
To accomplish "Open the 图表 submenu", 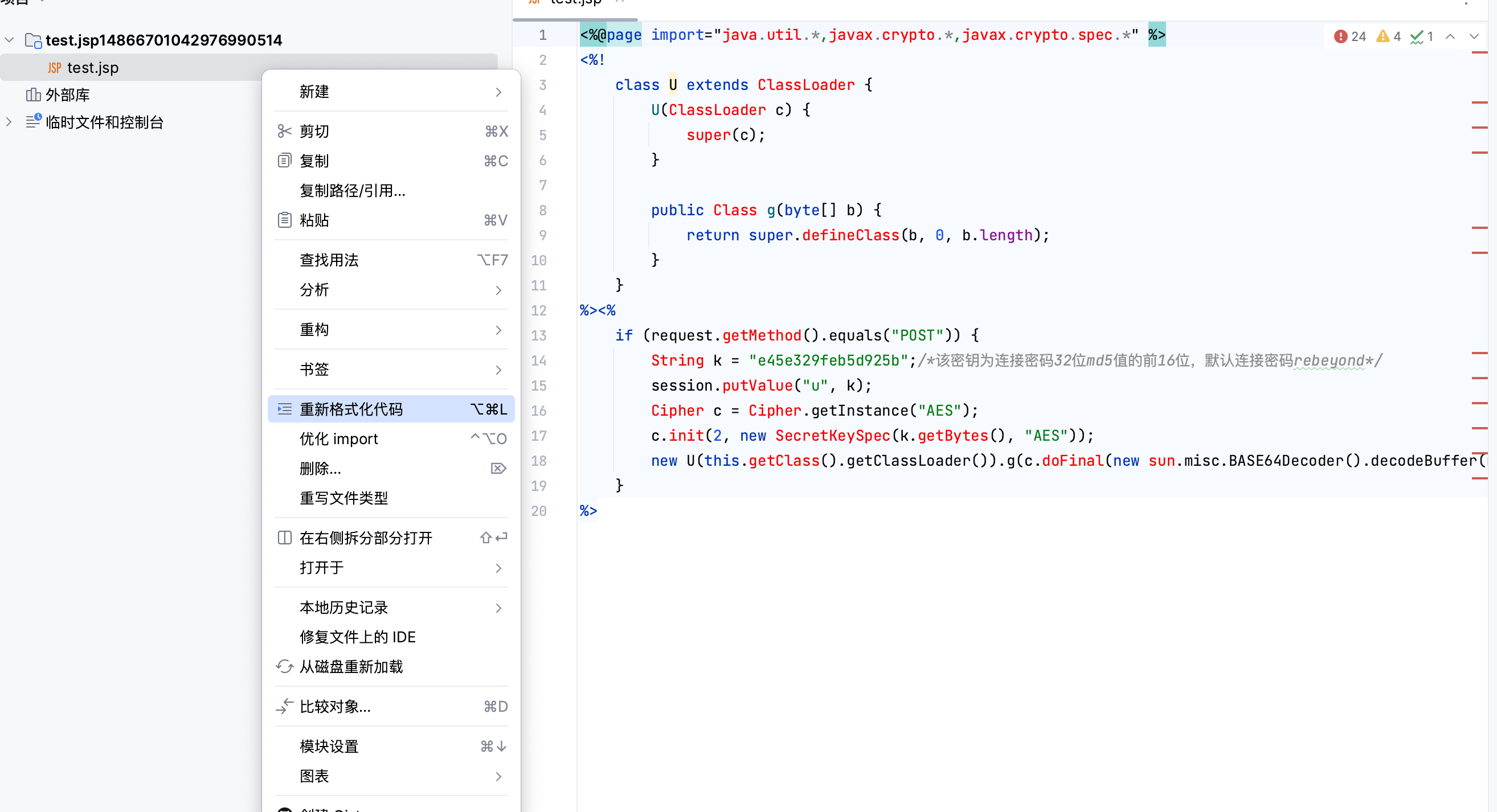I will pyautogui.click(x=391, y=776).
